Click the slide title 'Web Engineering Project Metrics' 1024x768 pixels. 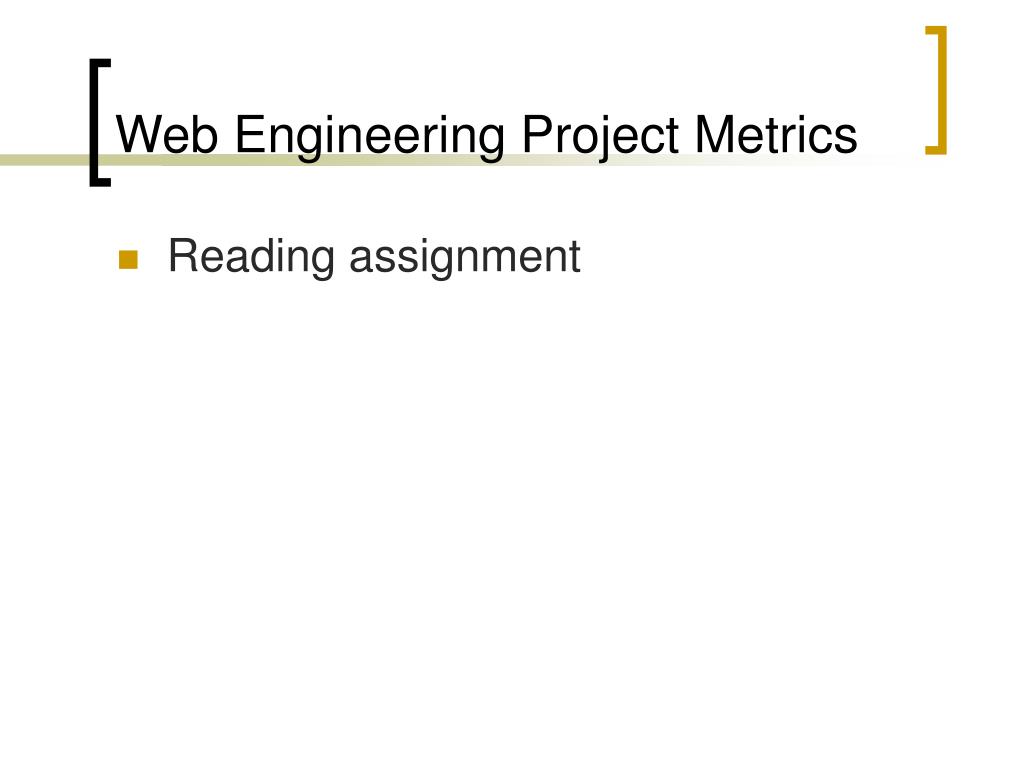pos(487,136)
